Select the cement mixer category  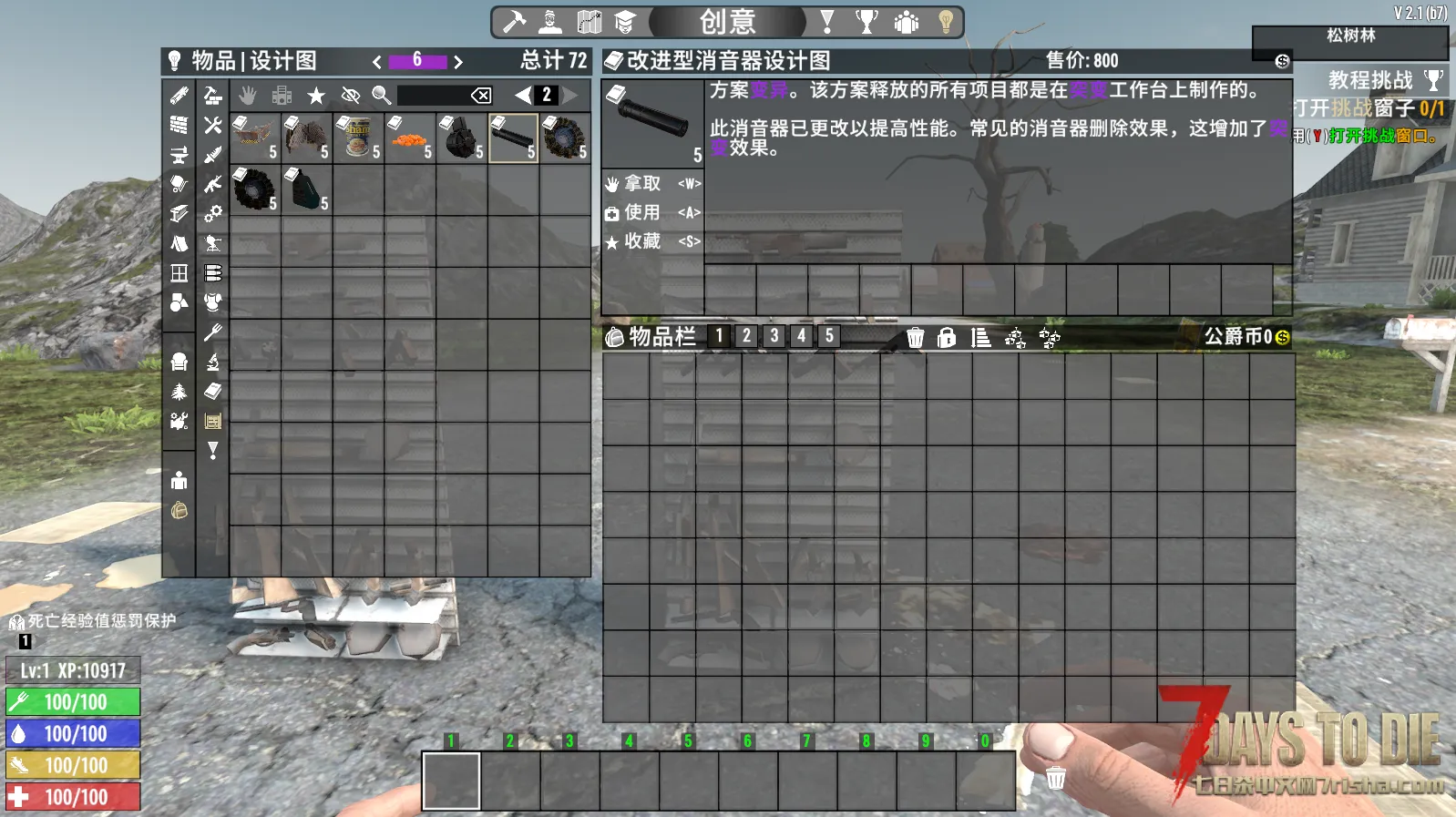click(x=179, y=184)
